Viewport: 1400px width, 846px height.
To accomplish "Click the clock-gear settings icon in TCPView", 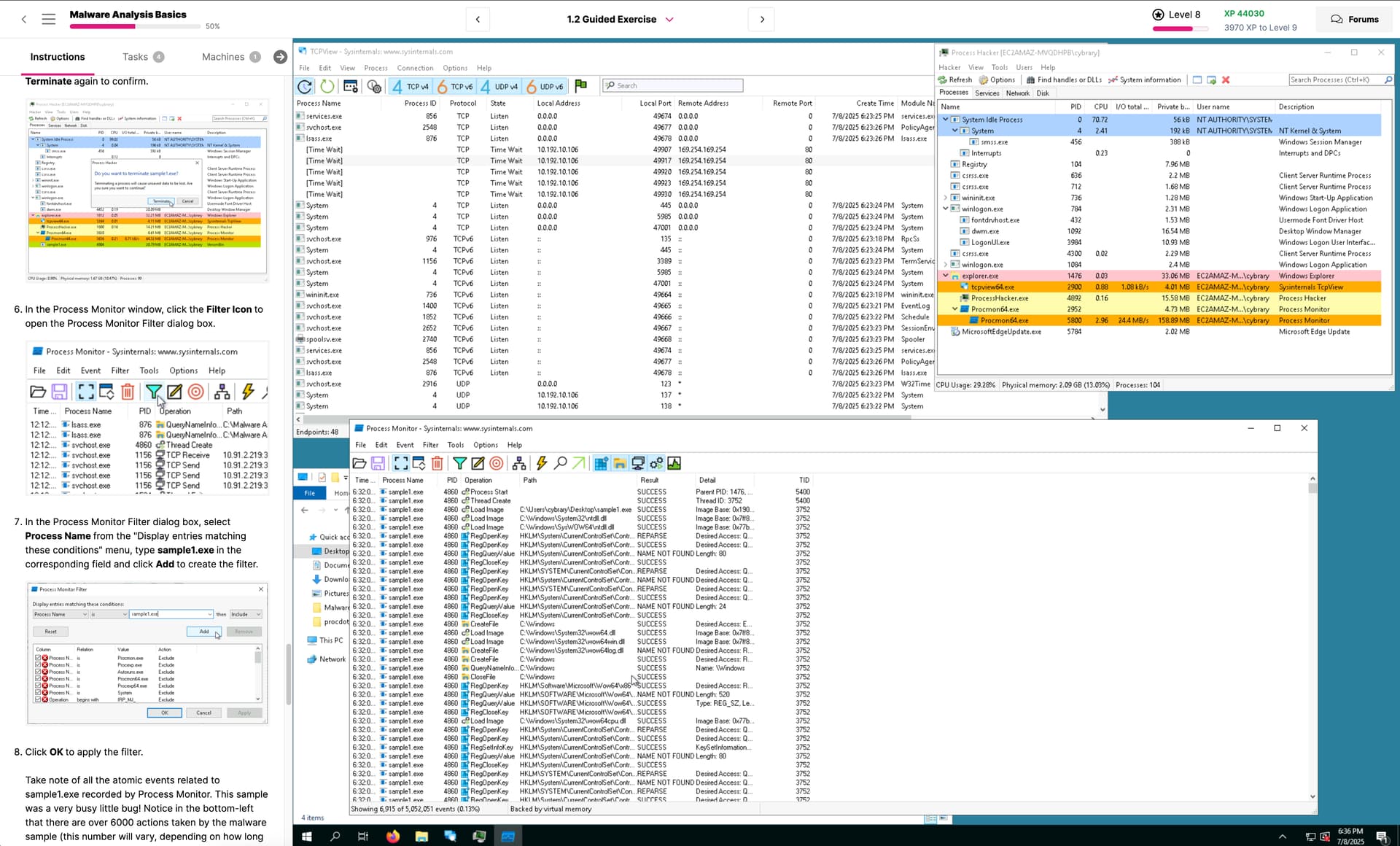I will [x=374, y=86].
